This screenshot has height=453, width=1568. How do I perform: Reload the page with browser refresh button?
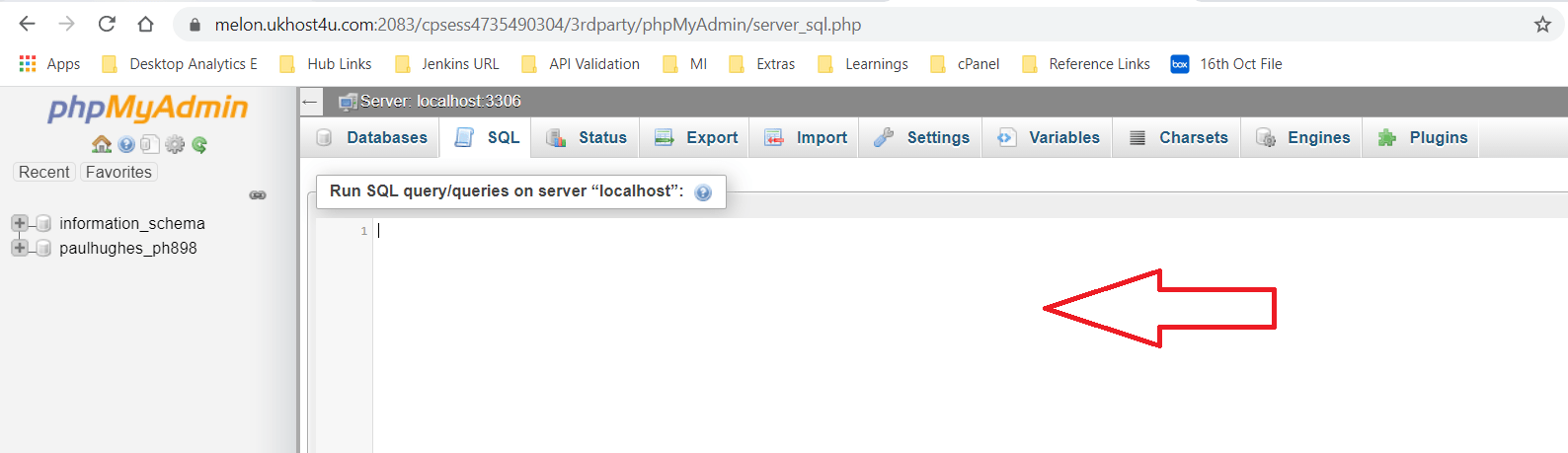click(107, 24)
